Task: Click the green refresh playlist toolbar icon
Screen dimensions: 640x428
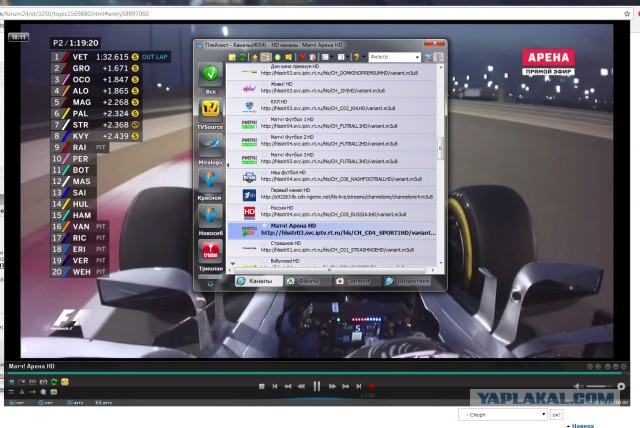Action: point(242,57)
